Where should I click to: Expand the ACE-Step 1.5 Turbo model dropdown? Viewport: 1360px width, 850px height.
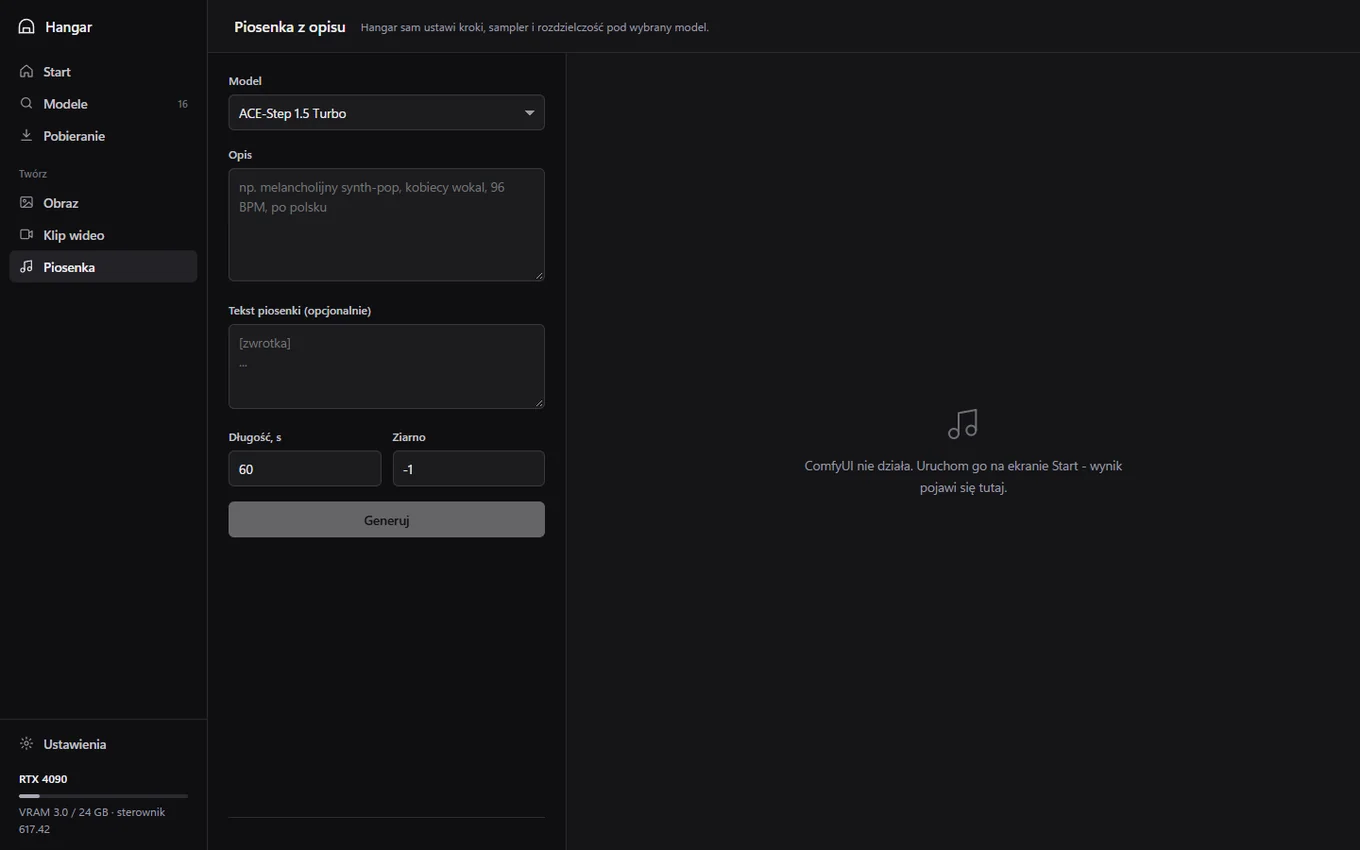tap(386, 113)
